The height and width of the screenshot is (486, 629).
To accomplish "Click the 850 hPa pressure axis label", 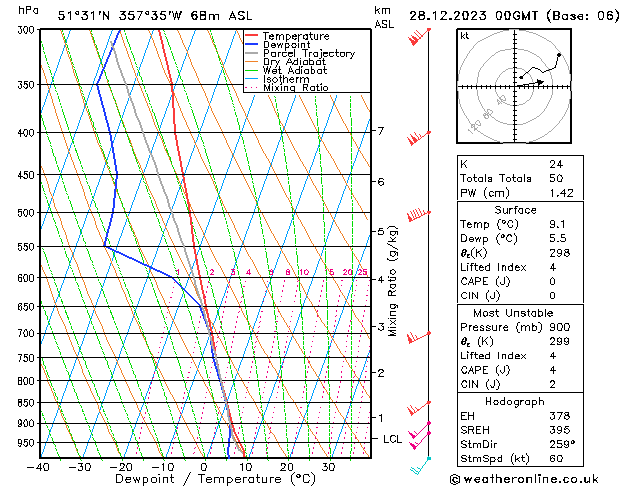I will coord(27,403).
